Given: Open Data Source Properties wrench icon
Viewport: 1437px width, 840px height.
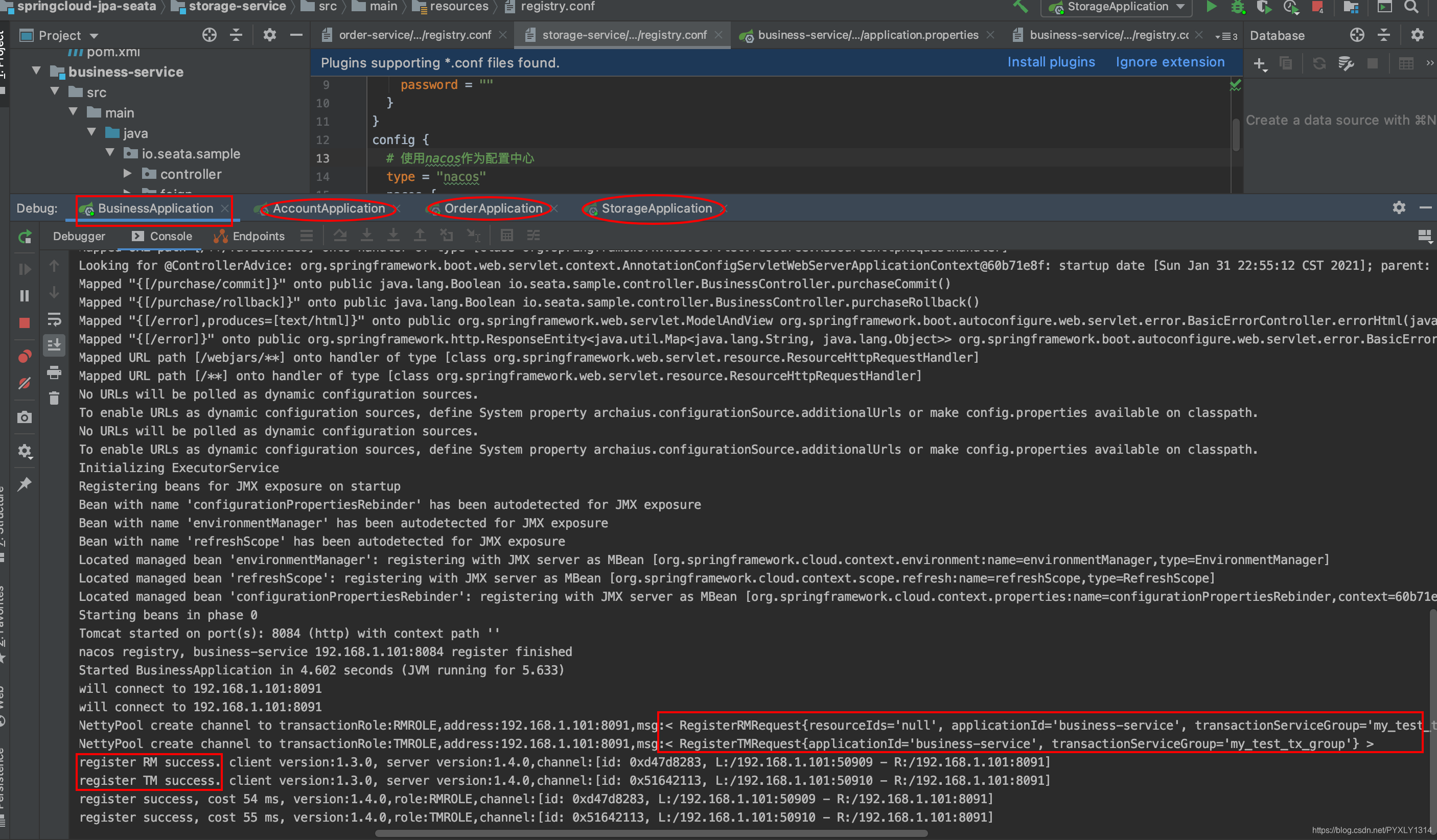Looking at the screenshot, I should click(1346, 63).
